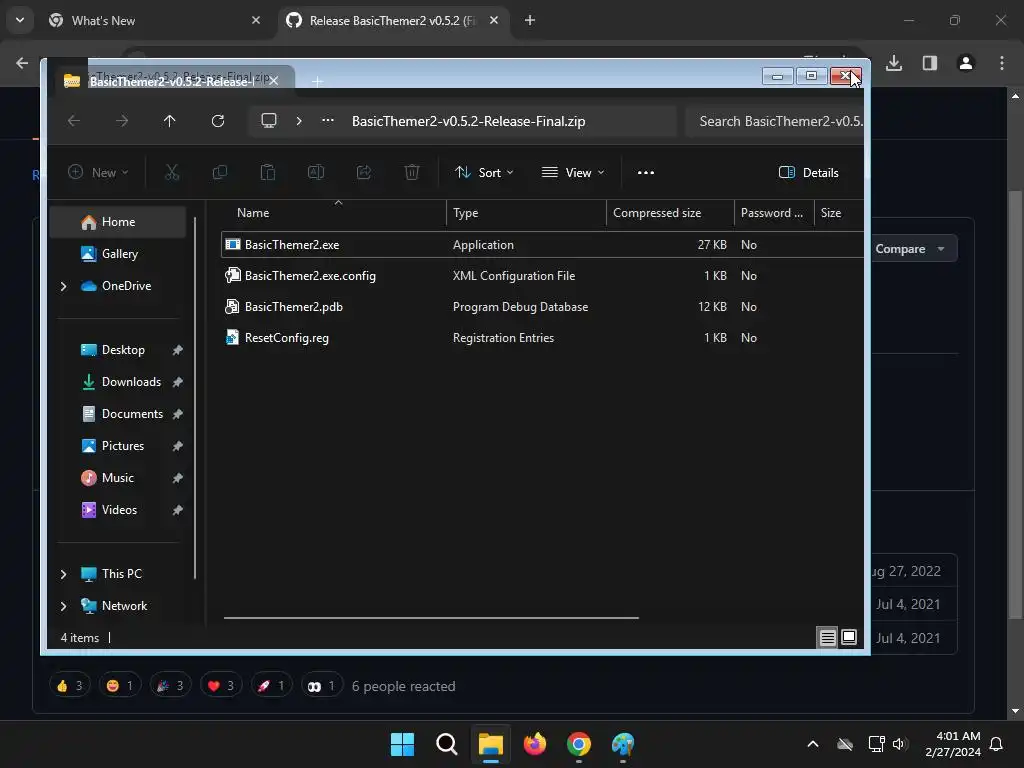
Task: Click the Chrome page vertical scrollbar
Action: coord(1015,405)
